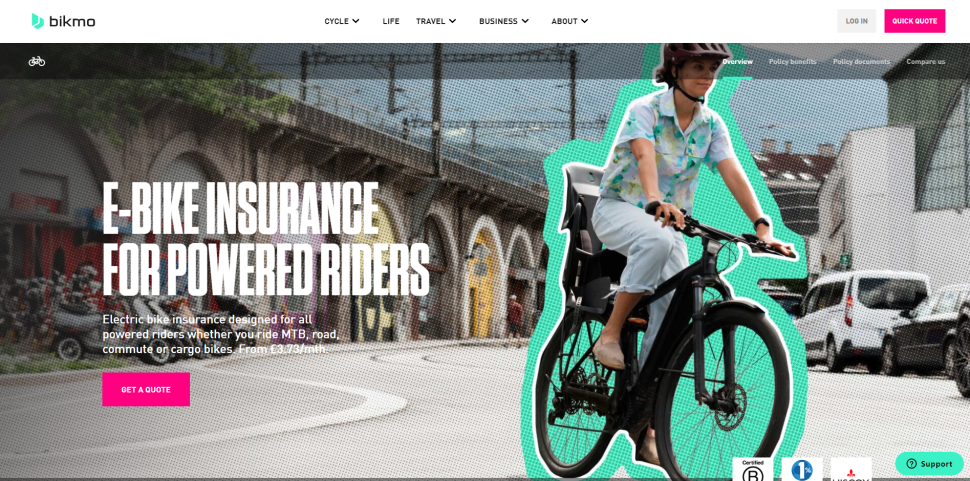
Task: Open the Certified B Corp badge
Action: coord(752,470)
